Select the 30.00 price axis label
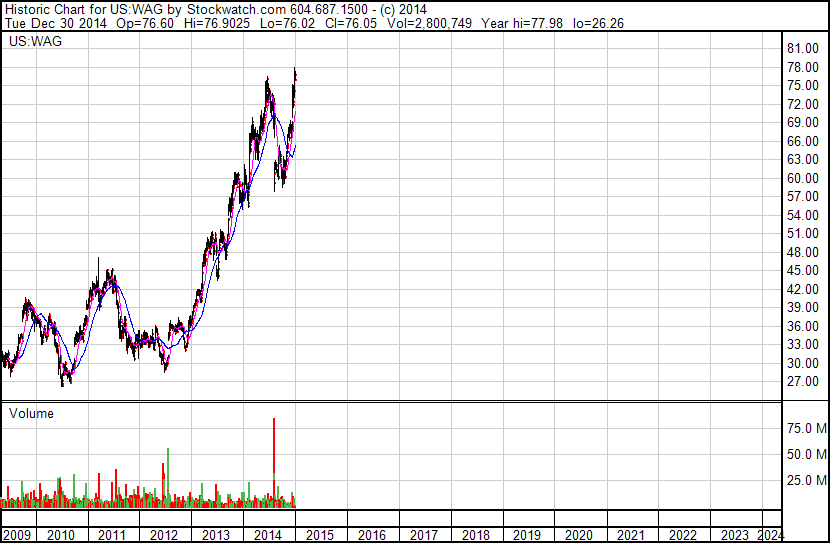Screen dimensions: 830x543 tap(803, 363)
